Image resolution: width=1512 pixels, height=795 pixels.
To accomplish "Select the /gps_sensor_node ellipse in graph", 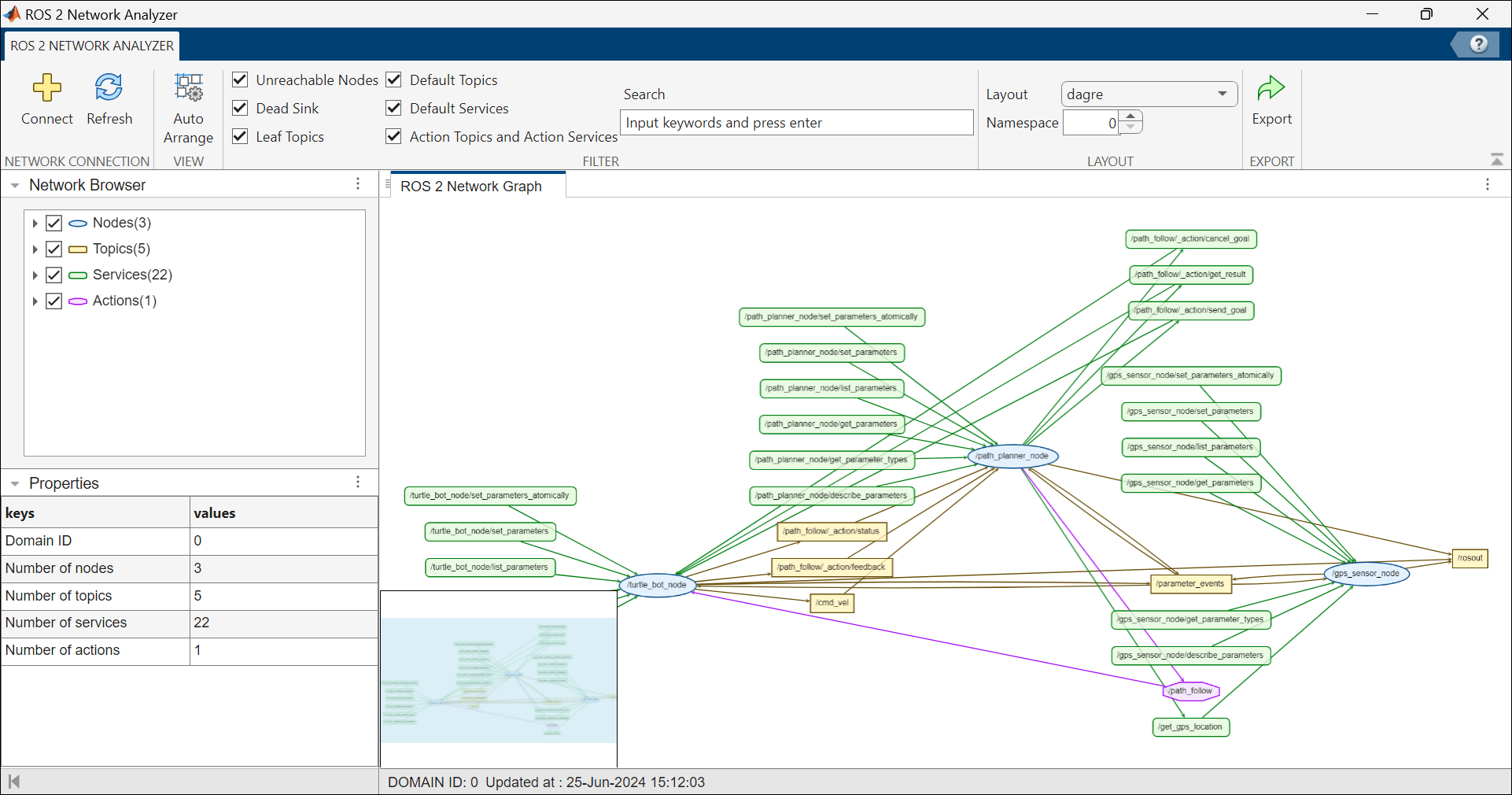I will coord(1366,573).
